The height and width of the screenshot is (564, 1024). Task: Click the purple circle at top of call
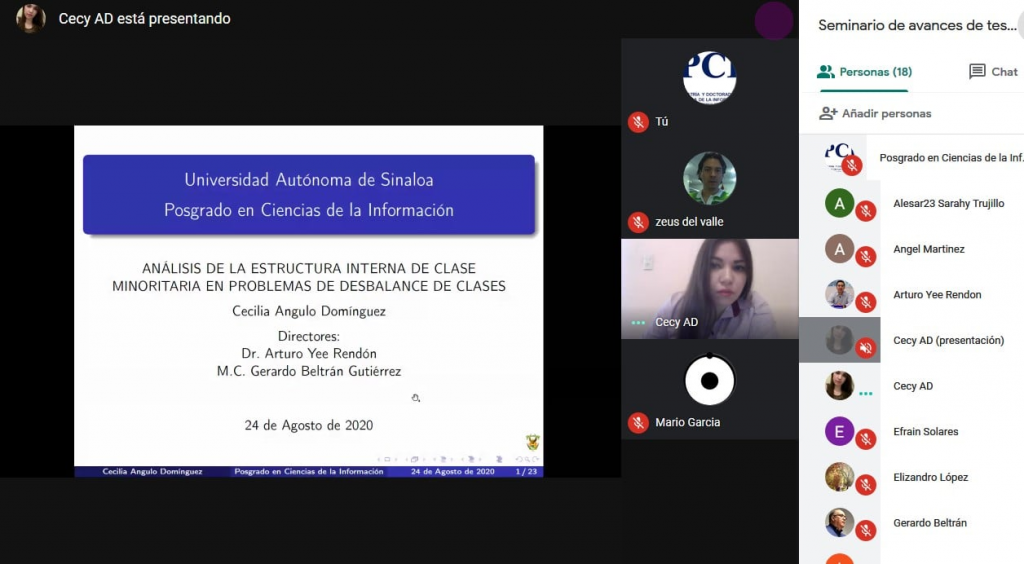click(x=774, y=21)
